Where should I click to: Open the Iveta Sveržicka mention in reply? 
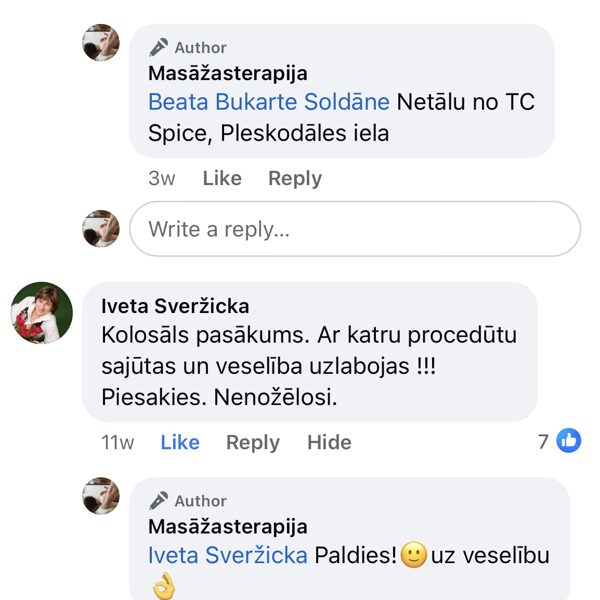pos(227,555)
